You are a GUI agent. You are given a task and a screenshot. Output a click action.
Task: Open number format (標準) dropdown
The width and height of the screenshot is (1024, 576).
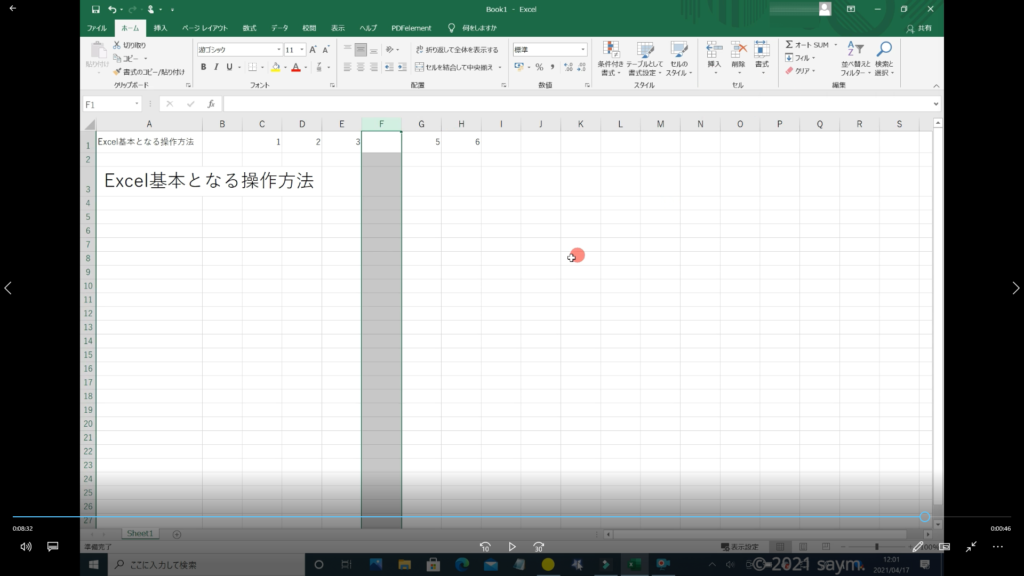(583, 49)
